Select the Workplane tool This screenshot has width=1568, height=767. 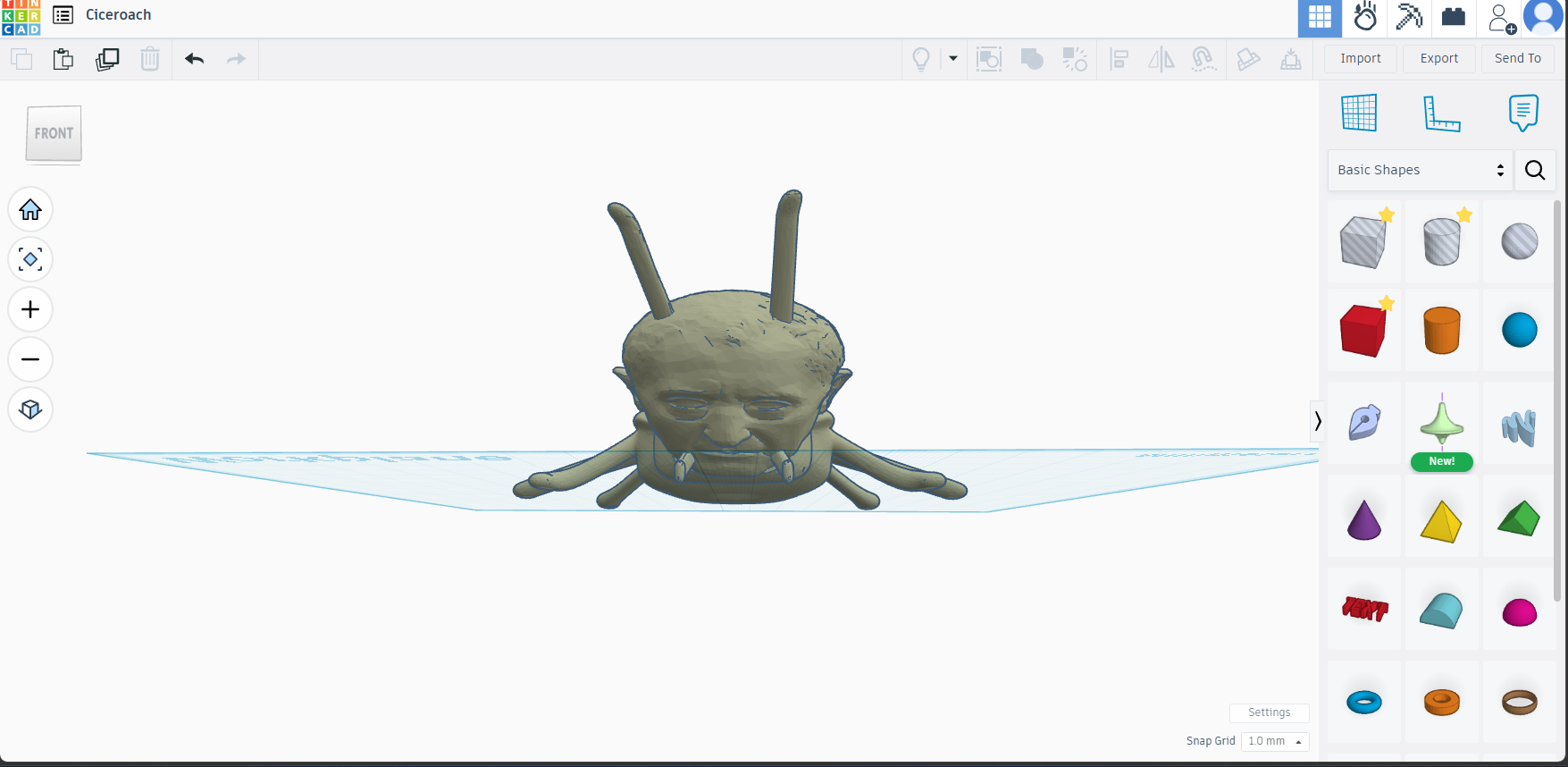[x=1359, y=113]
